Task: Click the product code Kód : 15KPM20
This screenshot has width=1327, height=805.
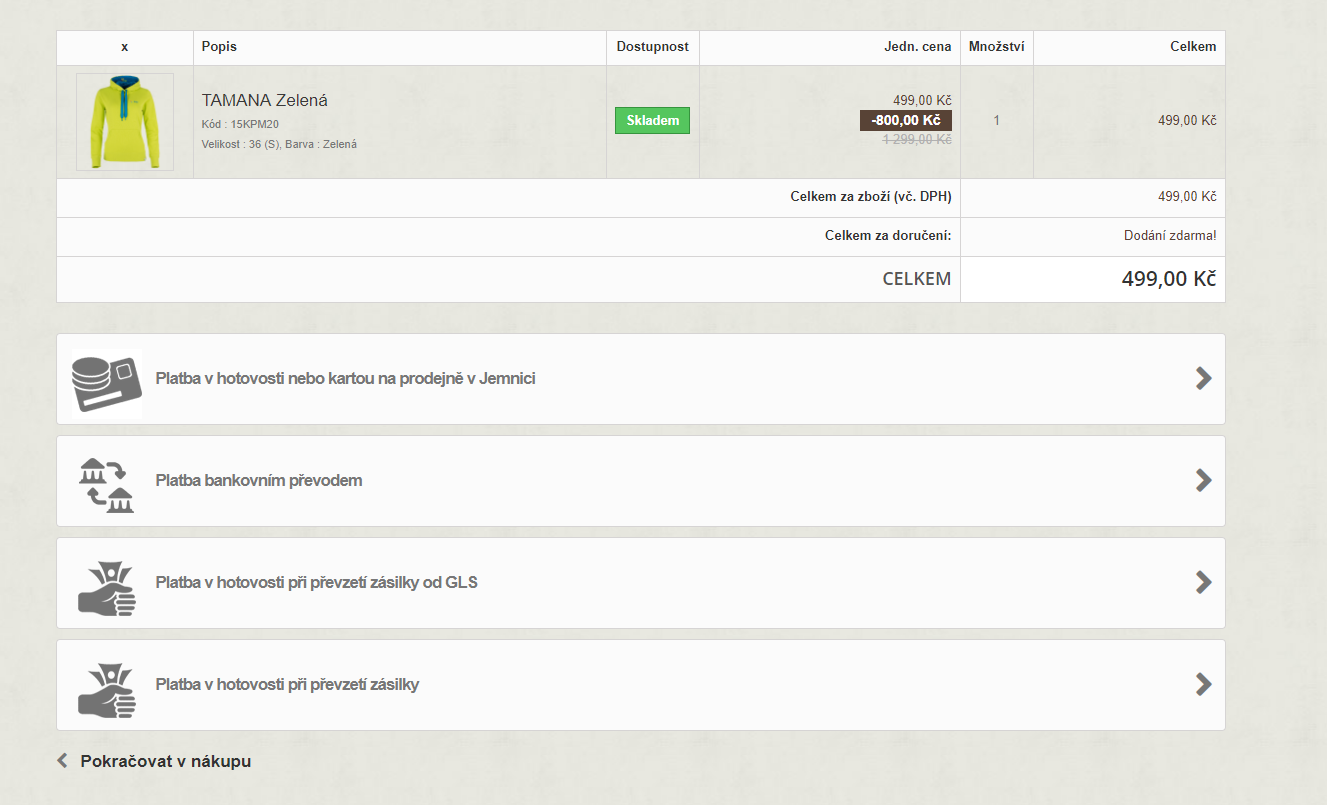Action: click(x=240, y=125)
